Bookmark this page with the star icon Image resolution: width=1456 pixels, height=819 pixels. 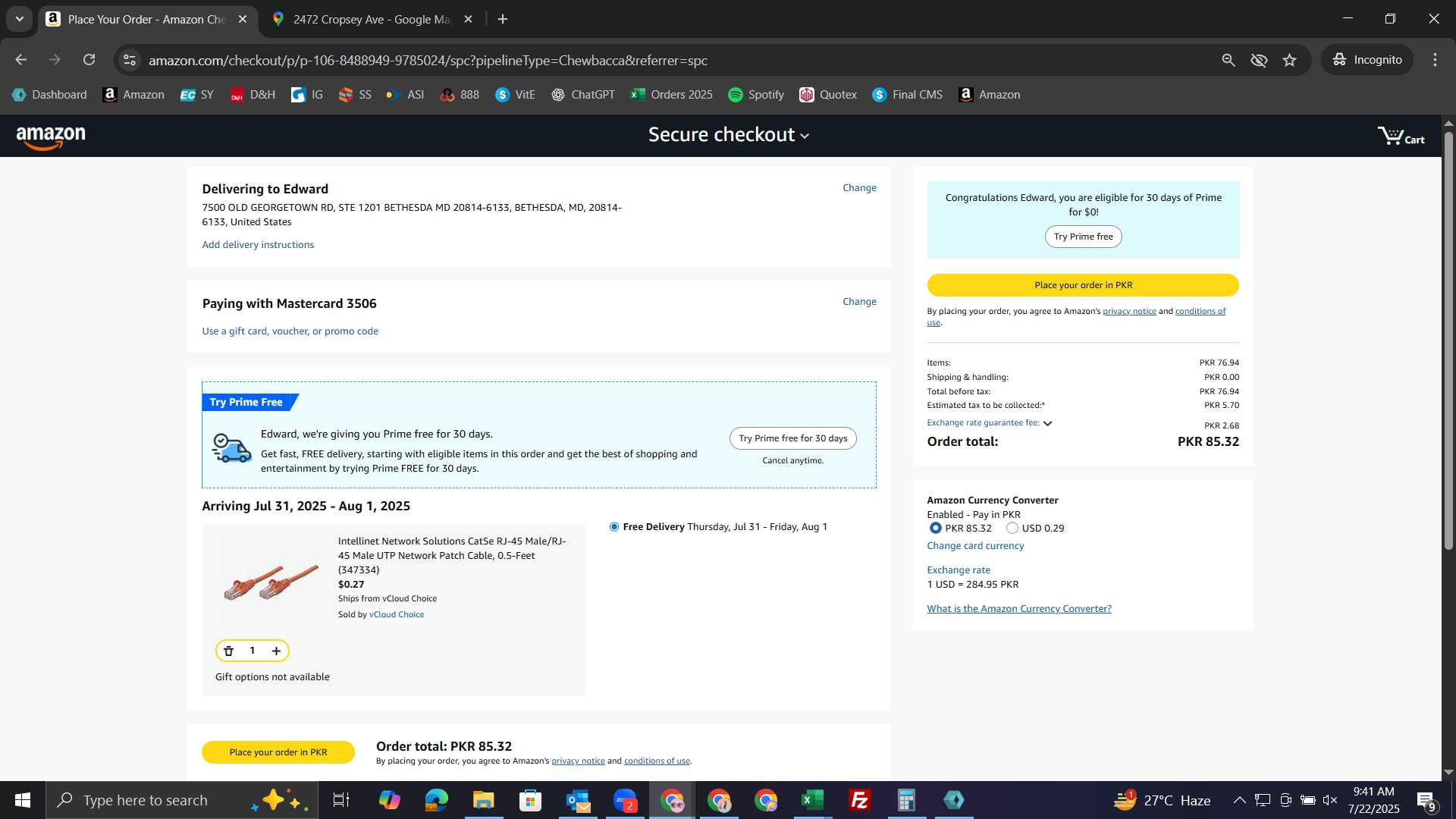(x=1289, y=60)
